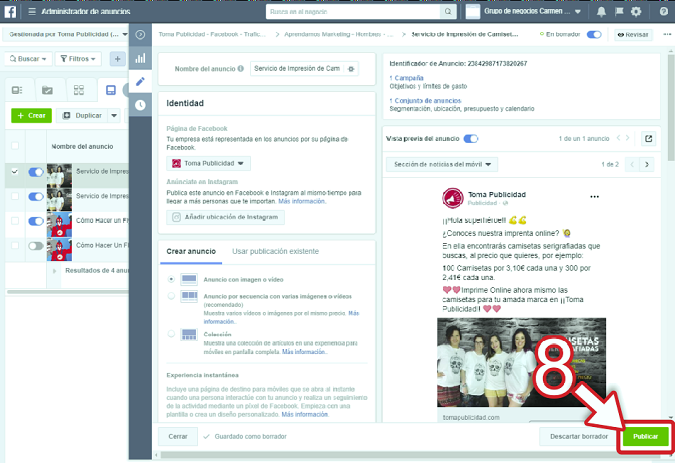The image size is (676, 463).
Task: Open the Sección de noticias del móvil dropdown
Action: tap(441, 165)
